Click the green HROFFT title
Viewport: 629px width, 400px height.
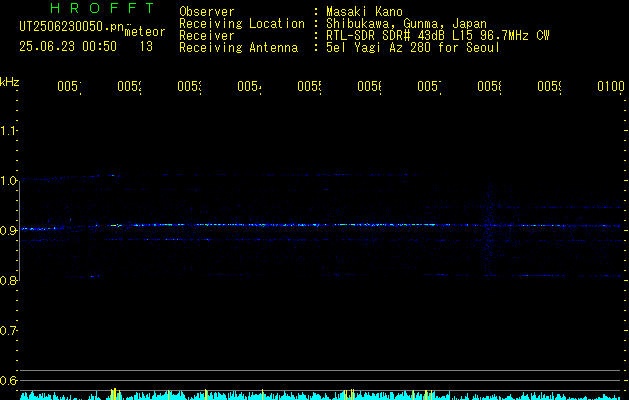coord(102,8)
